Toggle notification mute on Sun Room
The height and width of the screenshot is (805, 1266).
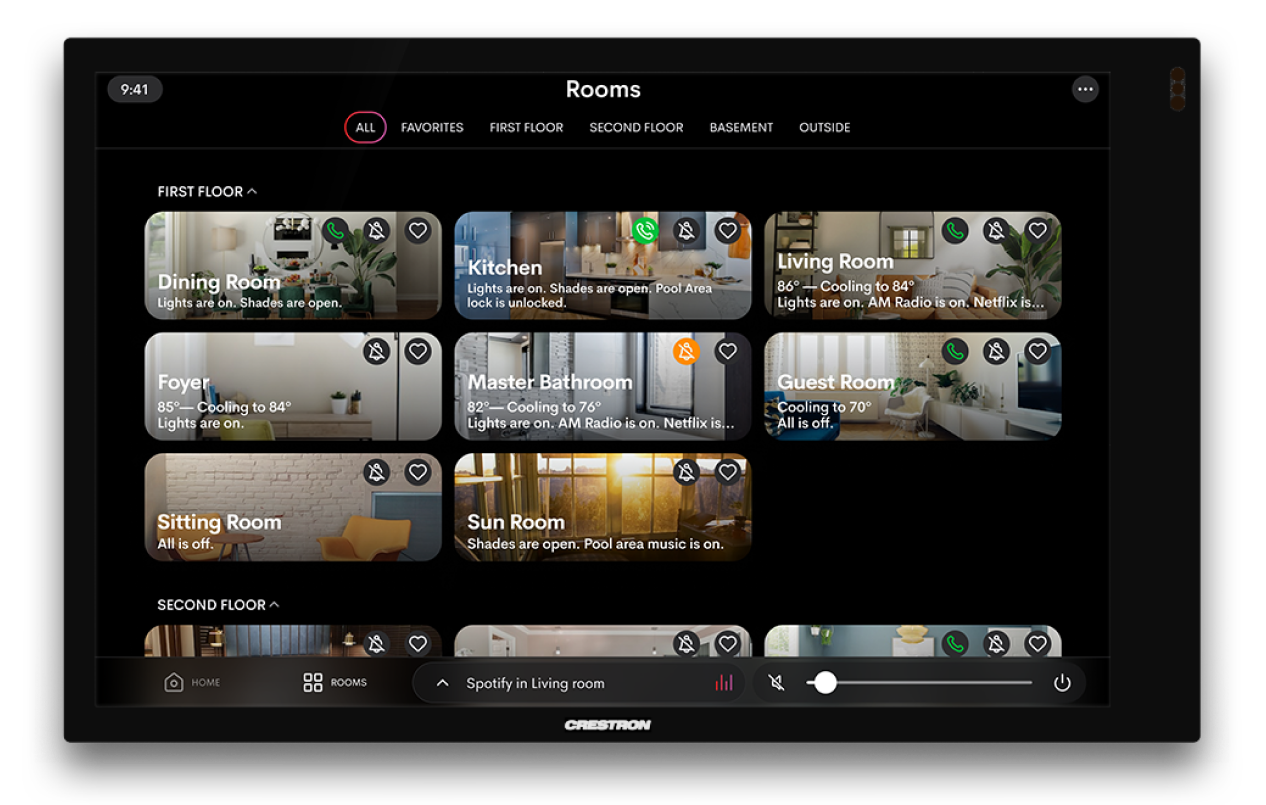pos(686,471)
